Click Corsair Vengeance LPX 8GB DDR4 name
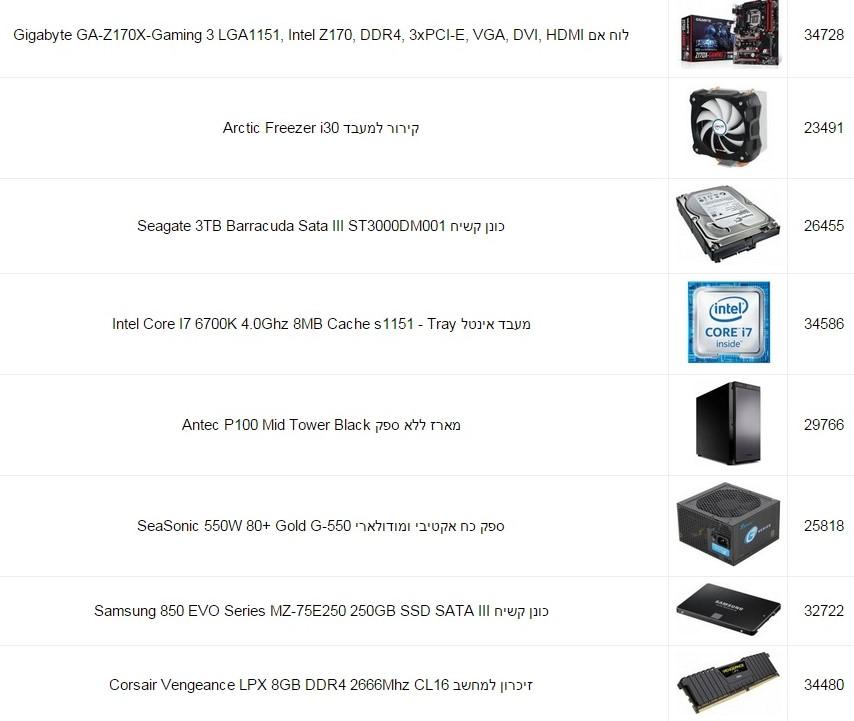 pyautogui.click(x=321, y=685)
